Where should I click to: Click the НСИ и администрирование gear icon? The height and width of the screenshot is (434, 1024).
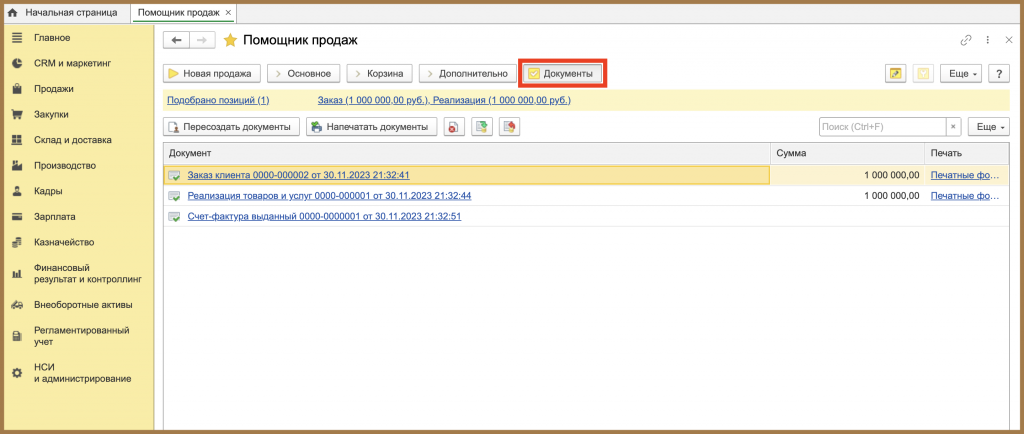pyautogui.click(x=18, y=373)
